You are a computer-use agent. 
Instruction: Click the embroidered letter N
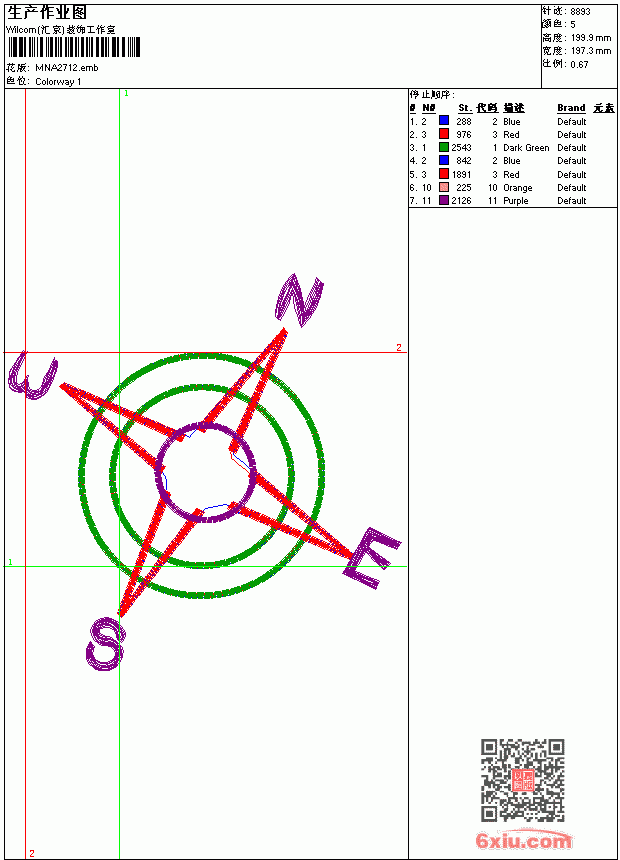tap(299, 299)
